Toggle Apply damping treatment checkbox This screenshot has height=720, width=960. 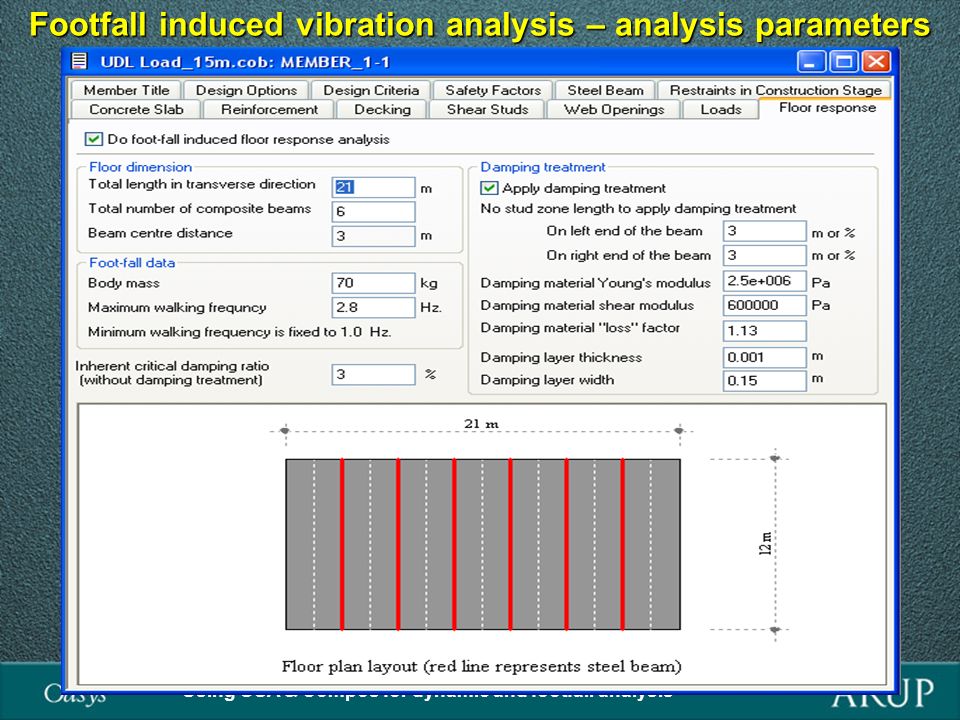489,188
